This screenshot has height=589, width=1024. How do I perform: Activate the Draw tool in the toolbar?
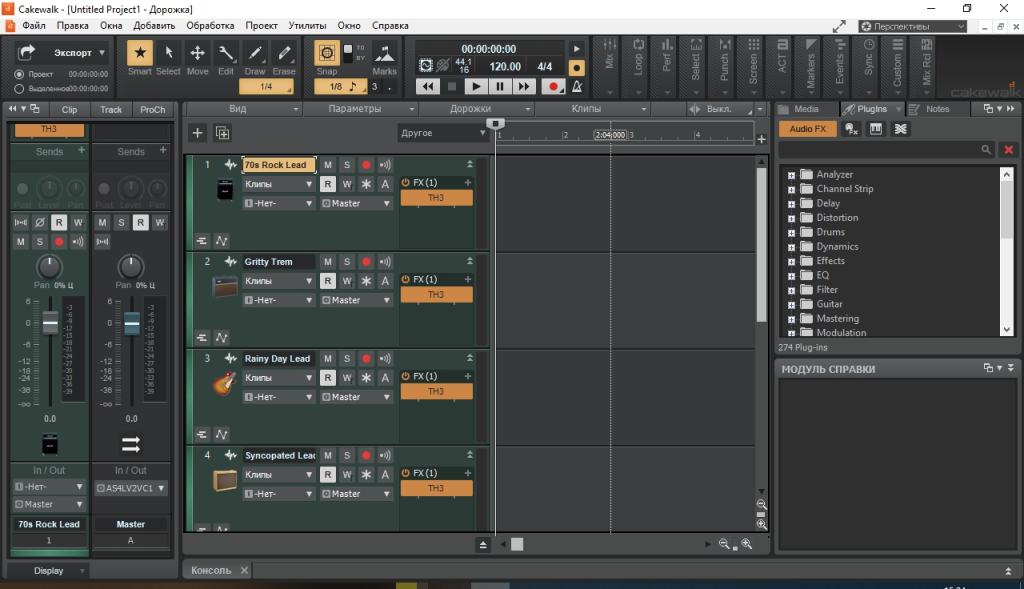click(x=254, y=55)
